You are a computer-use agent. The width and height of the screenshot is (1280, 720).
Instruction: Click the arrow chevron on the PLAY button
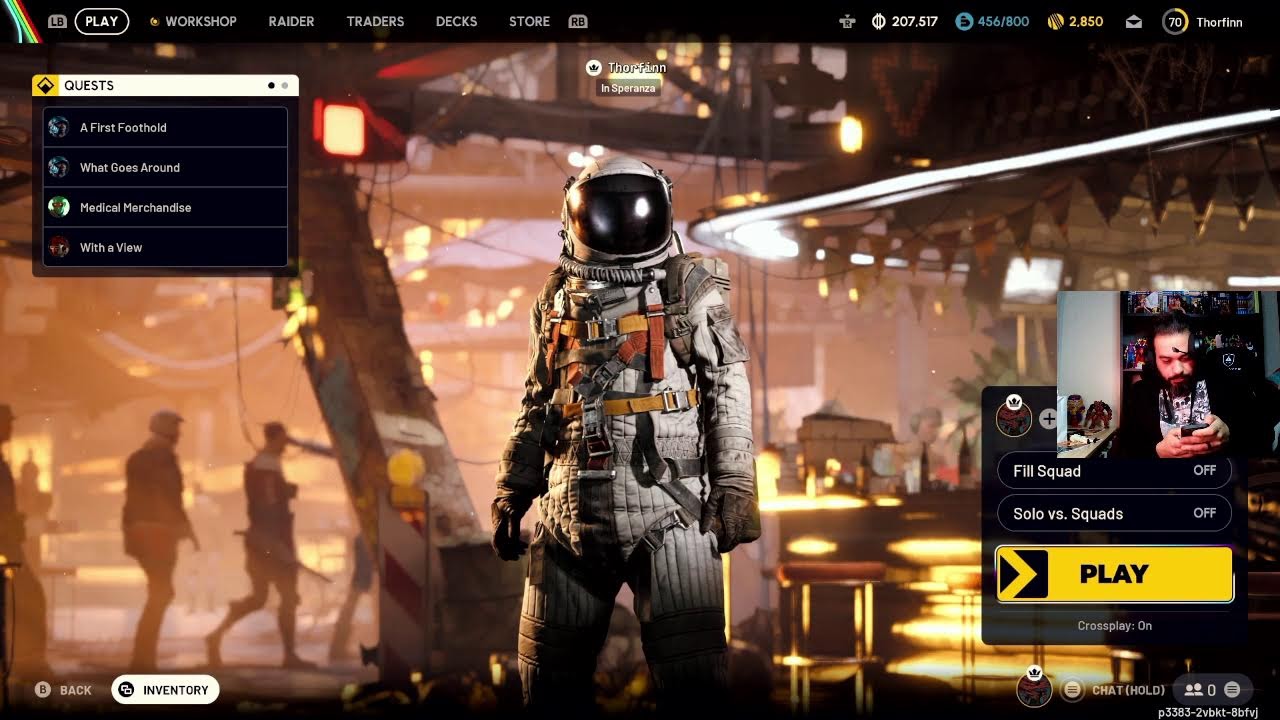[1022, 574]
